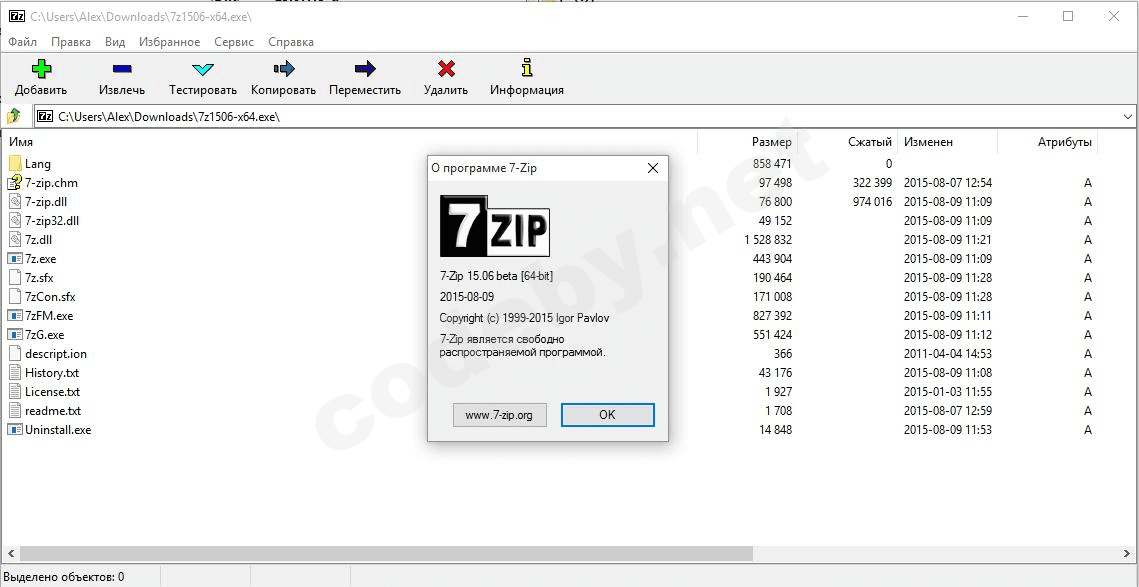
Task: Click the blue minus Извлечь icon
Action: click(x=122, y=69)
